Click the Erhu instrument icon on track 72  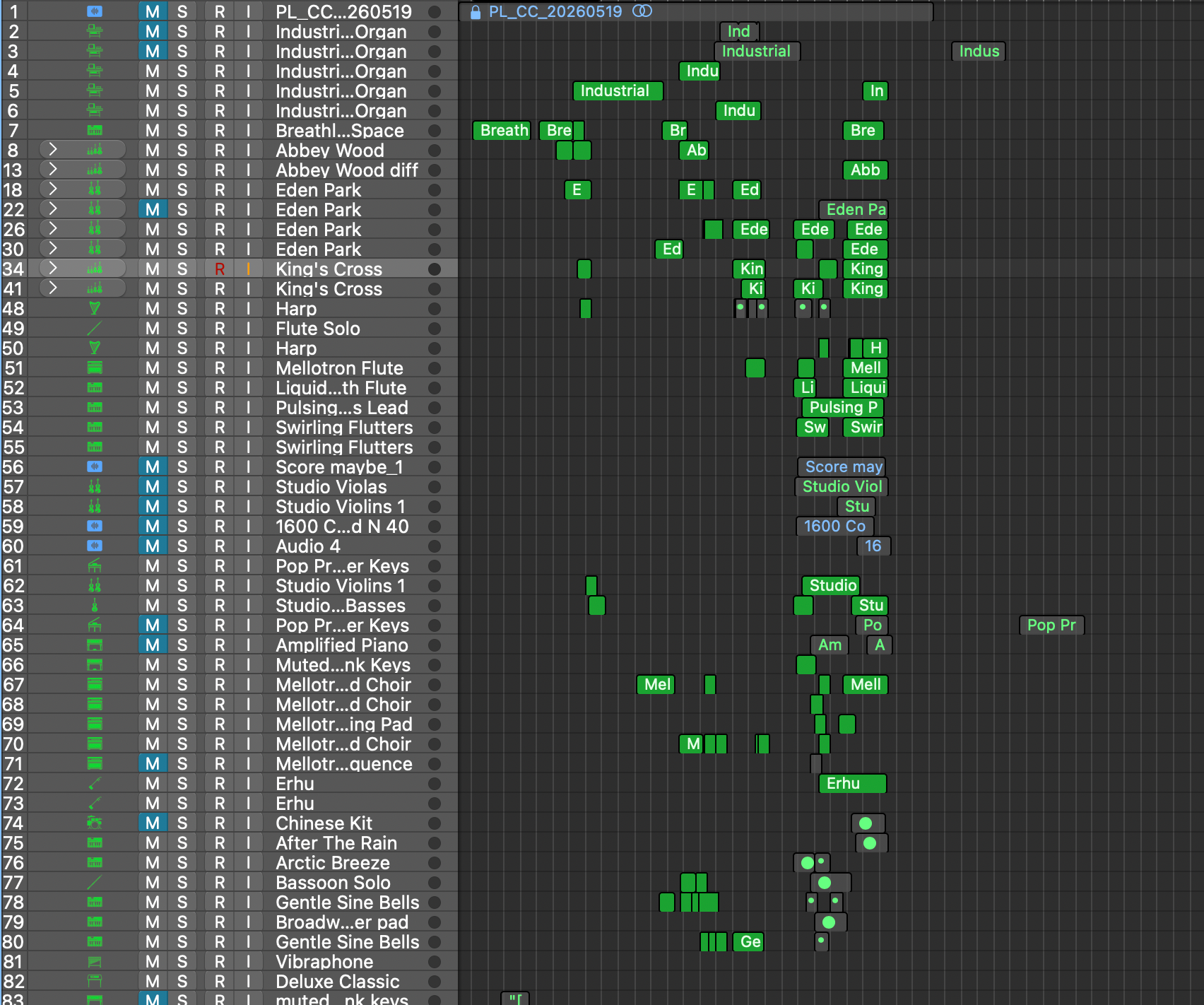tap(95, 784)
